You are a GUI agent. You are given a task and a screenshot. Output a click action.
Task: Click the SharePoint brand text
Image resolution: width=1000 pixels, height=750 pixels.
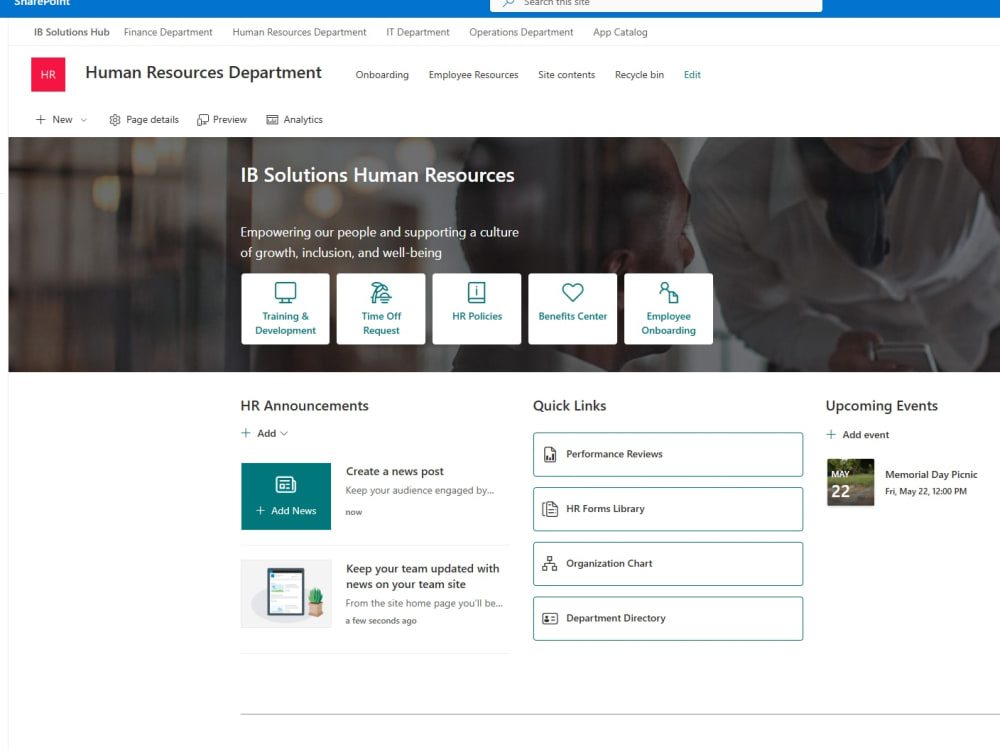point(42,3)
